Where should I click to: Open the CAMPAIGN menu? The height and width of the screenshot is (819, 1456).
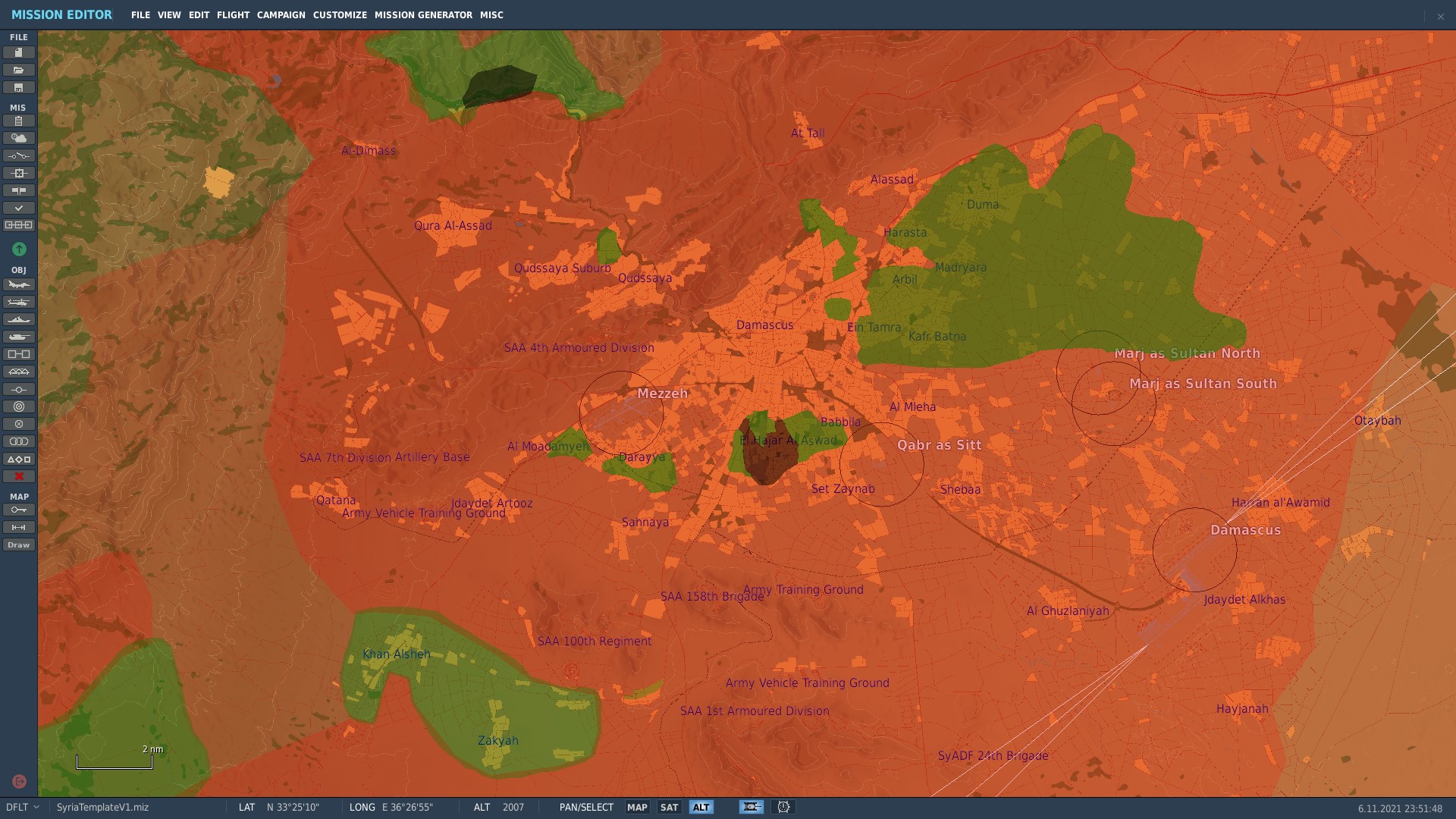pyautogui.click(x=281, y=15)
